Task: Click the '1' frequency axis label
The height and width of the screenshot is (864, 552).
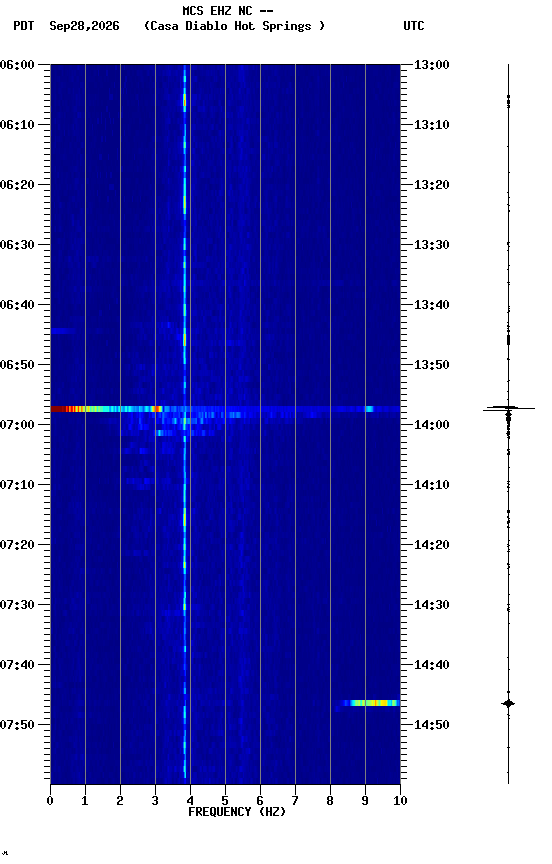Action: click(x=85, y=801)
